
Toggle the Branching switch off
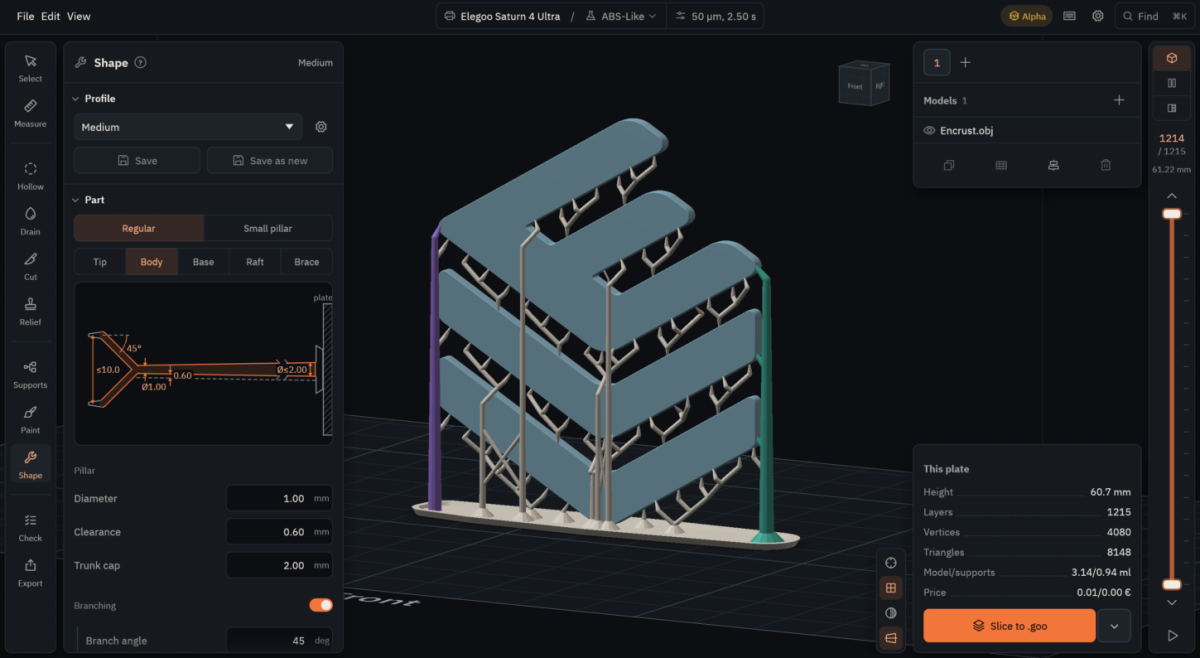point(321,605)
